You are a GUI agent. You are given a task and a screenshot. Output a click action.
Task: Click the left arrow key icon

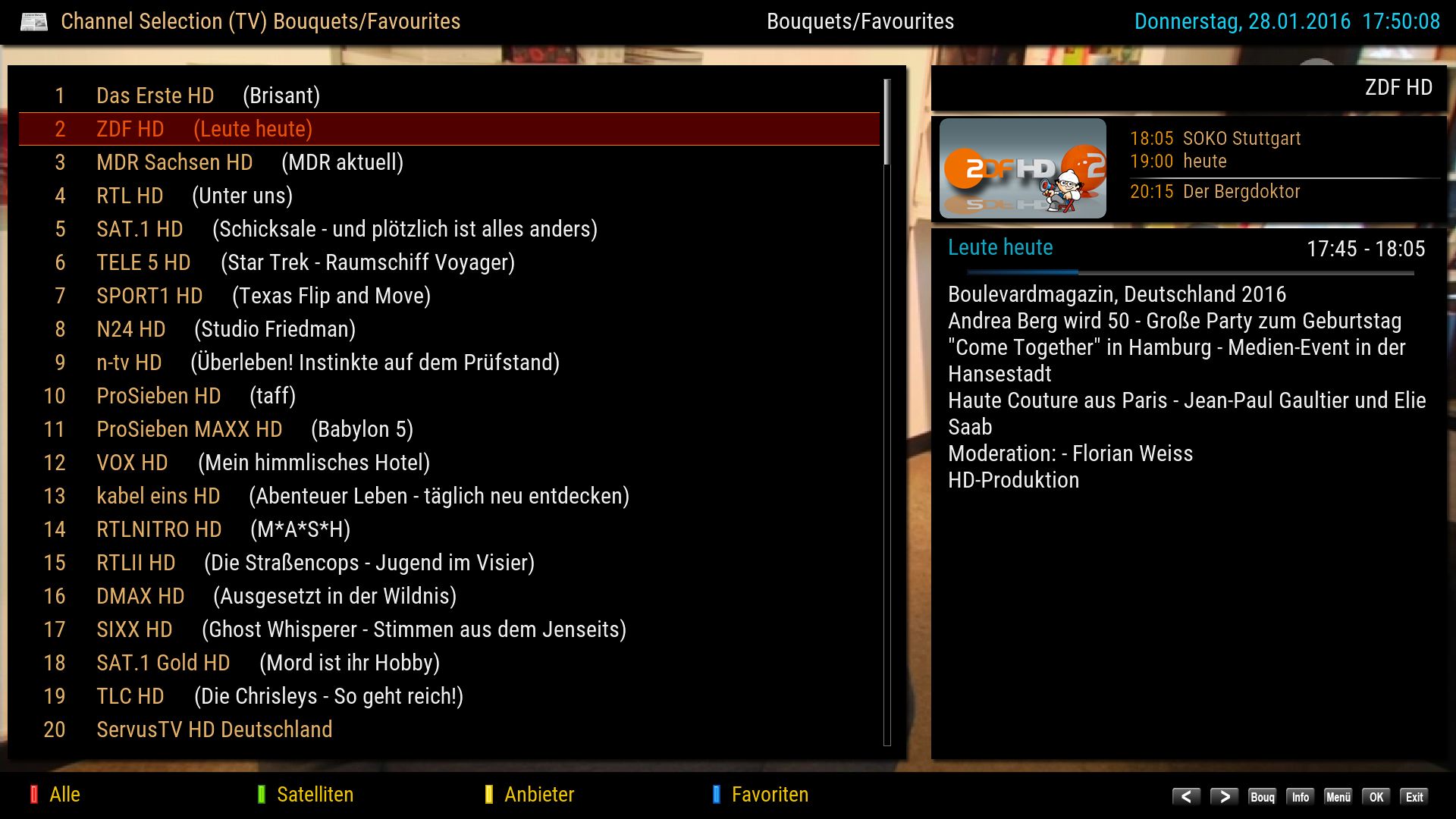click(1186, 796)
